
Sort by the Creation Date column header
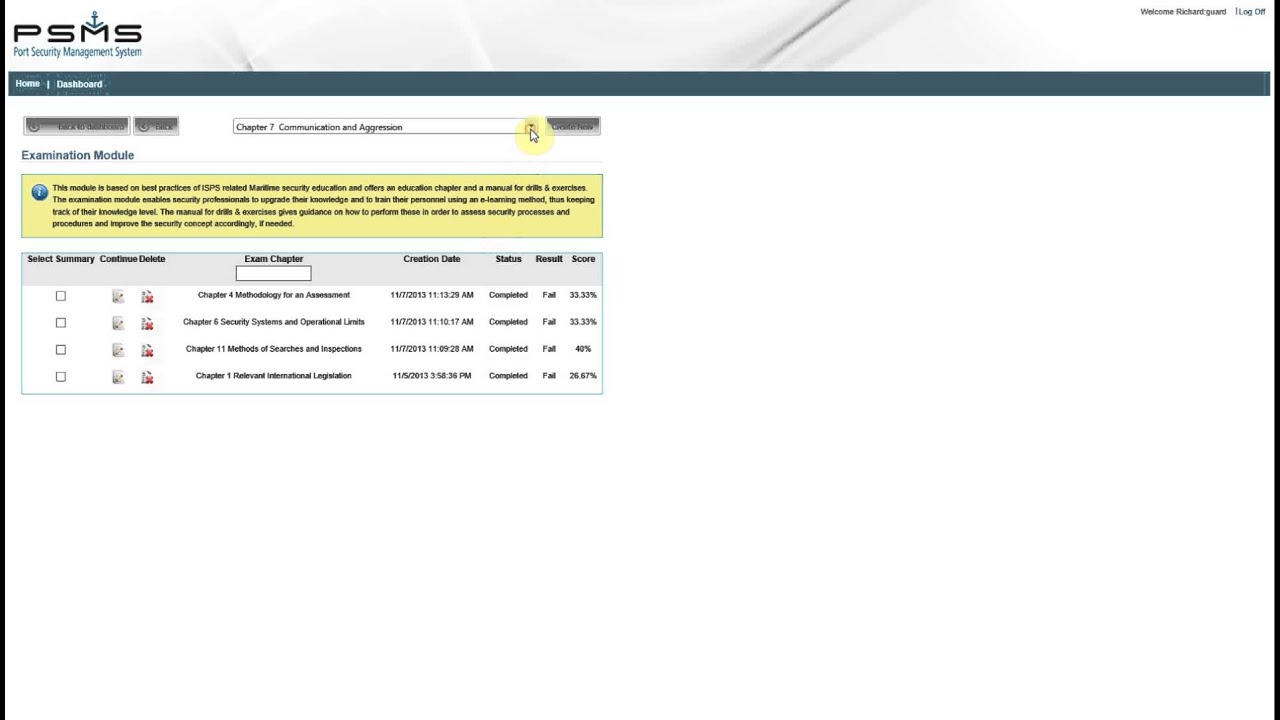(x=432, y=259)
